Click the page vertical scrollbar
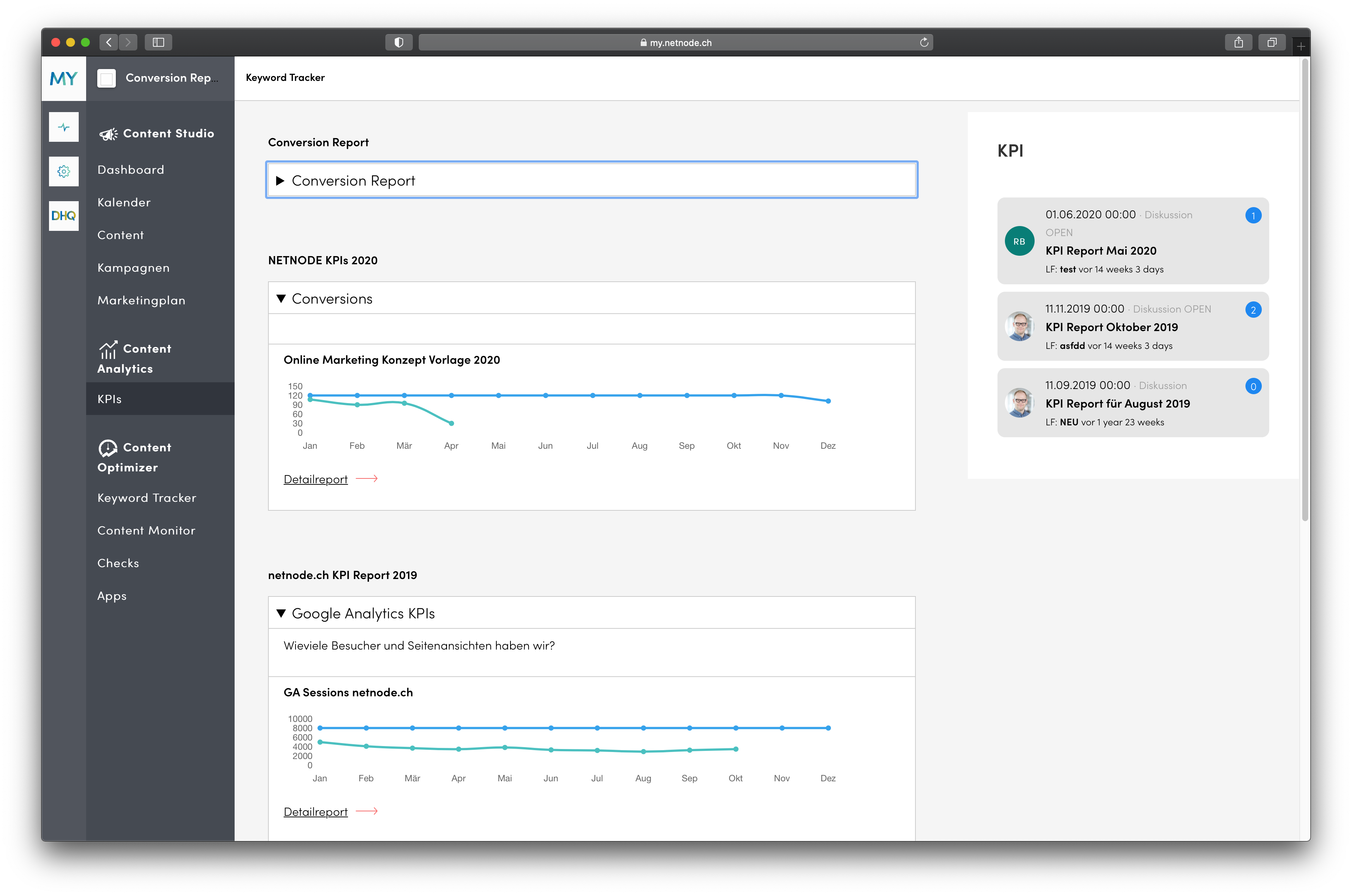1352x896 pixels. [x=1304, y=290]
